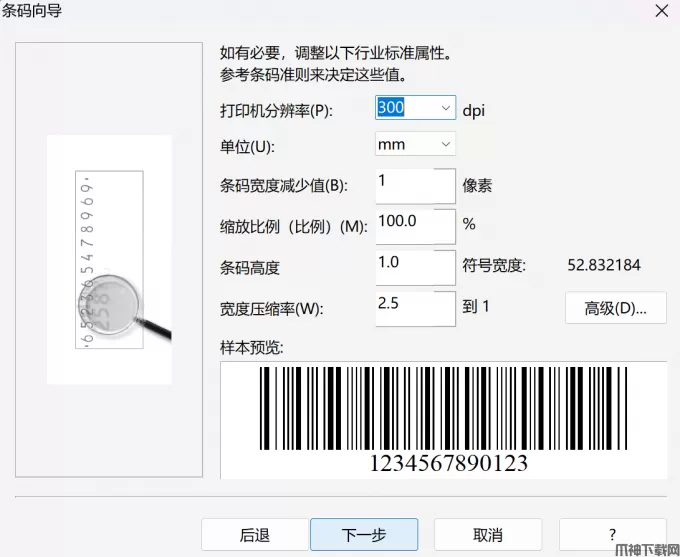The image size is (680, 557).
Task: Click the 单位(U): label
Action: pos(247,147)
